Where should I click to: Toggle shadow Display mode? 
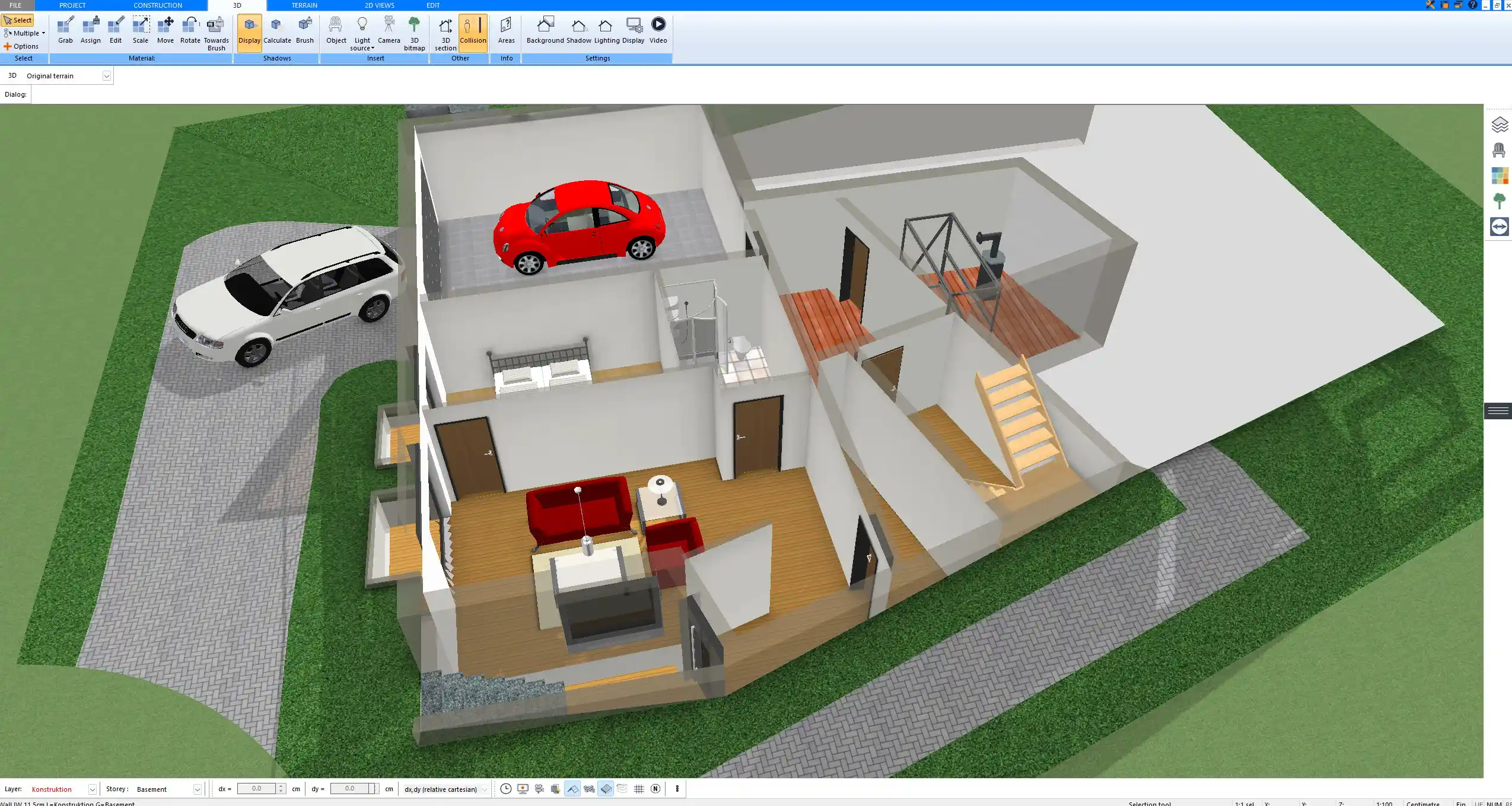(249, 30)
